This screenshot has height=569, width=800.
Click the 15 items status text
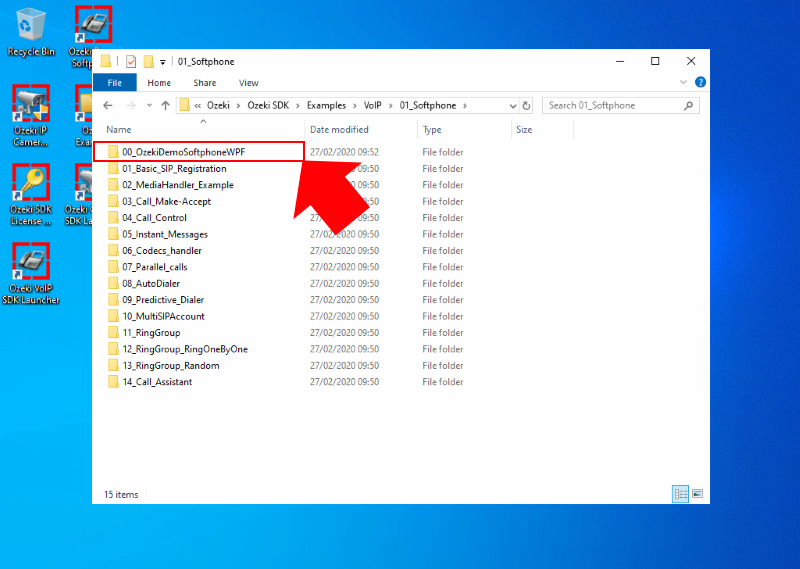121,494
